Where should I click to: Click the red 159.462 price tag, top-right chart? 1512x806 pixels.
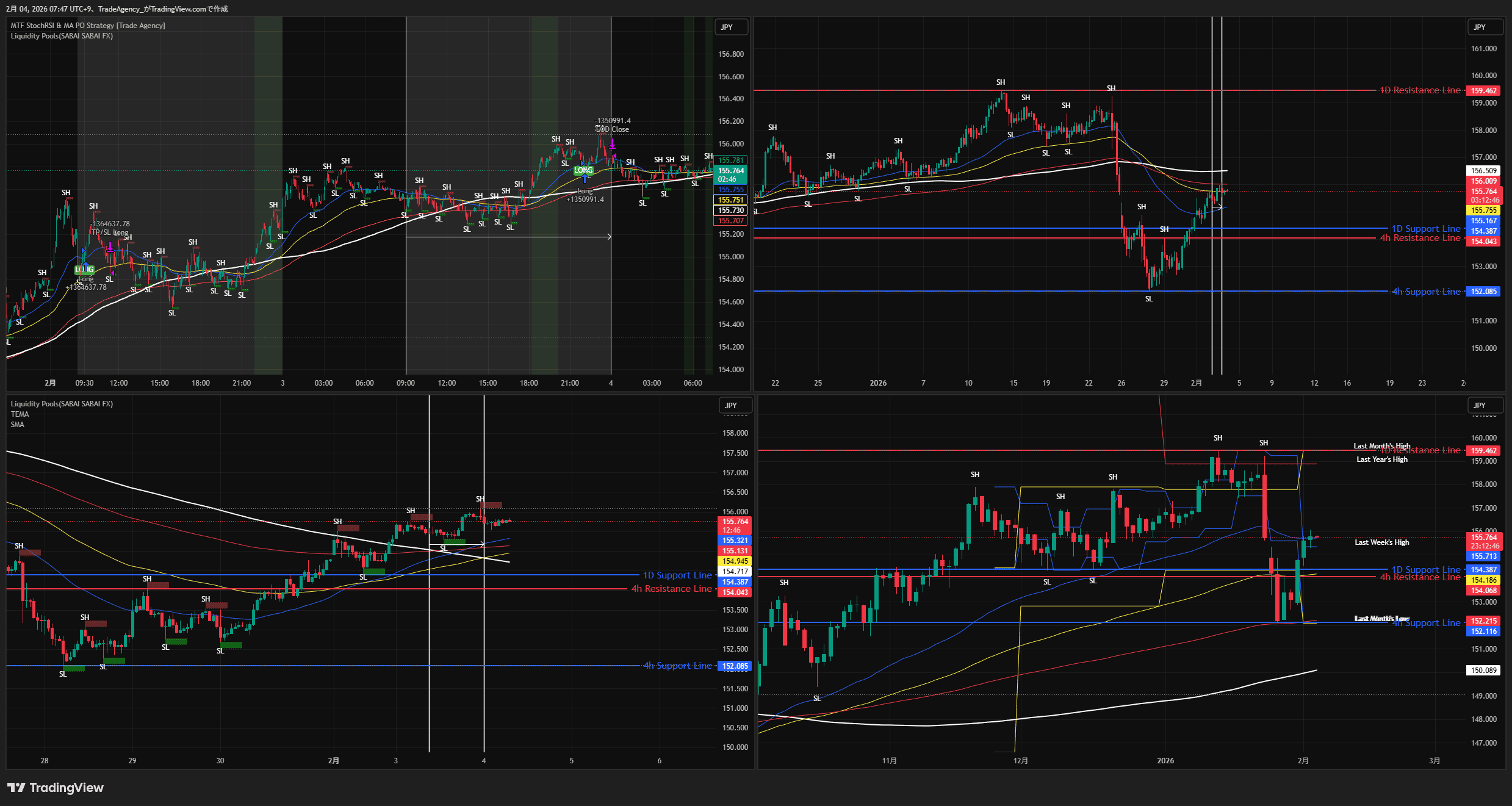click(x=1483, y=91)
